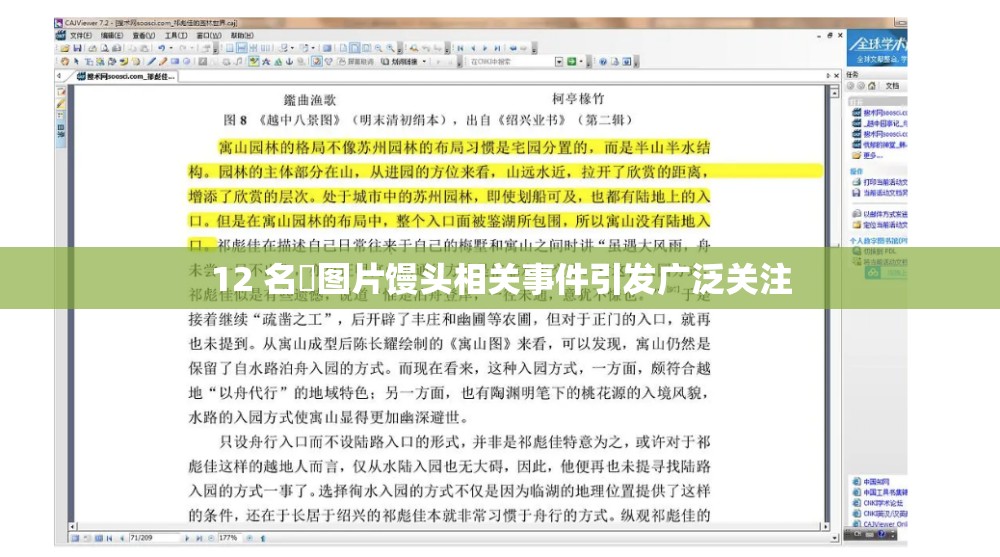Choose the blue pen annotation tool
This screenshot has width=1000, height=557.
pyautogui.click(x=151, y=62)
